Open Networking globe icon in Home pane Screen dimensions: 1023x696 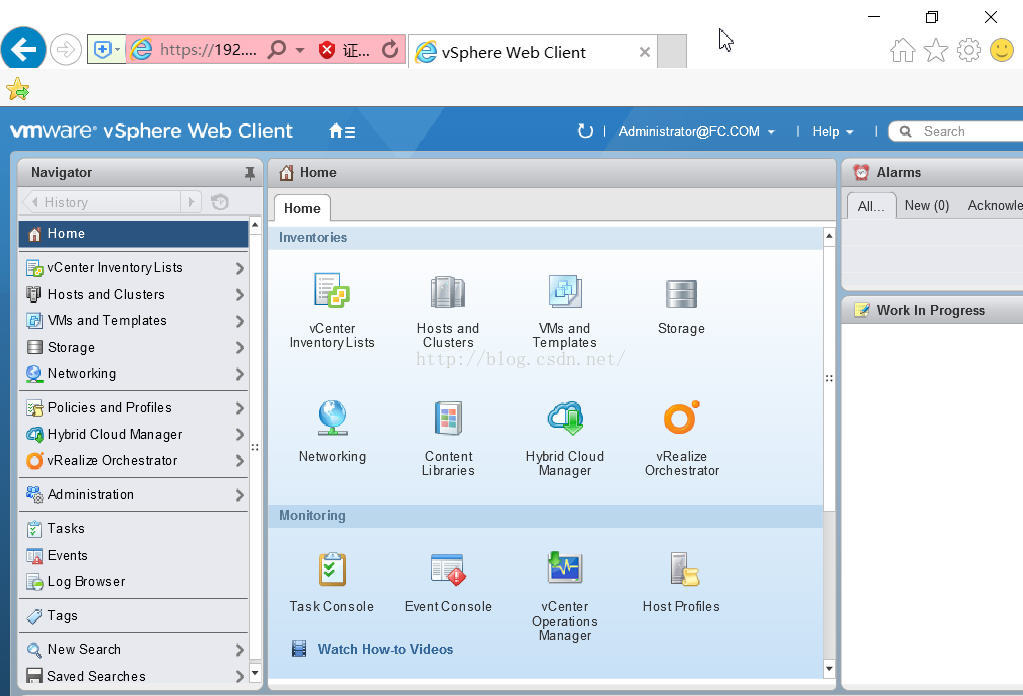coord(332,417)
